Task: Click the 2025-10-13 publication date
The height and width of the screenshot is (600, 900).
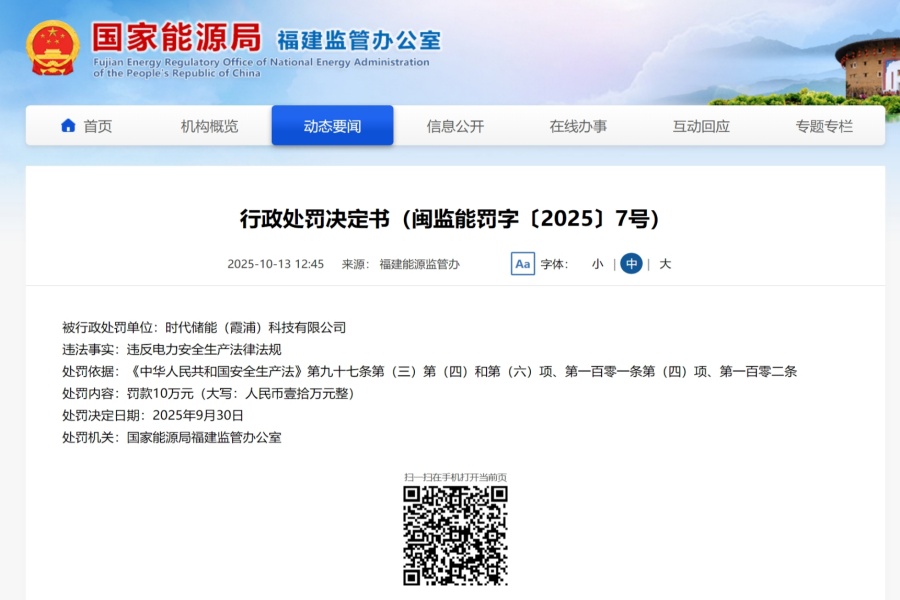Action: (275, 264)
